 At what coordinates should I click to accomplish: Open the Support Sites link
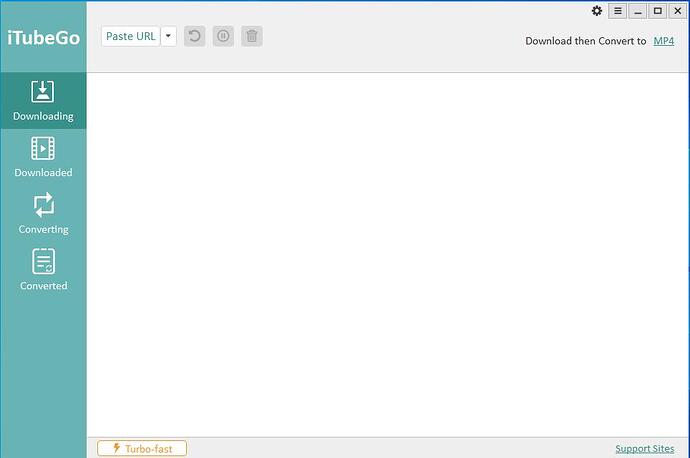coord(645,449)
